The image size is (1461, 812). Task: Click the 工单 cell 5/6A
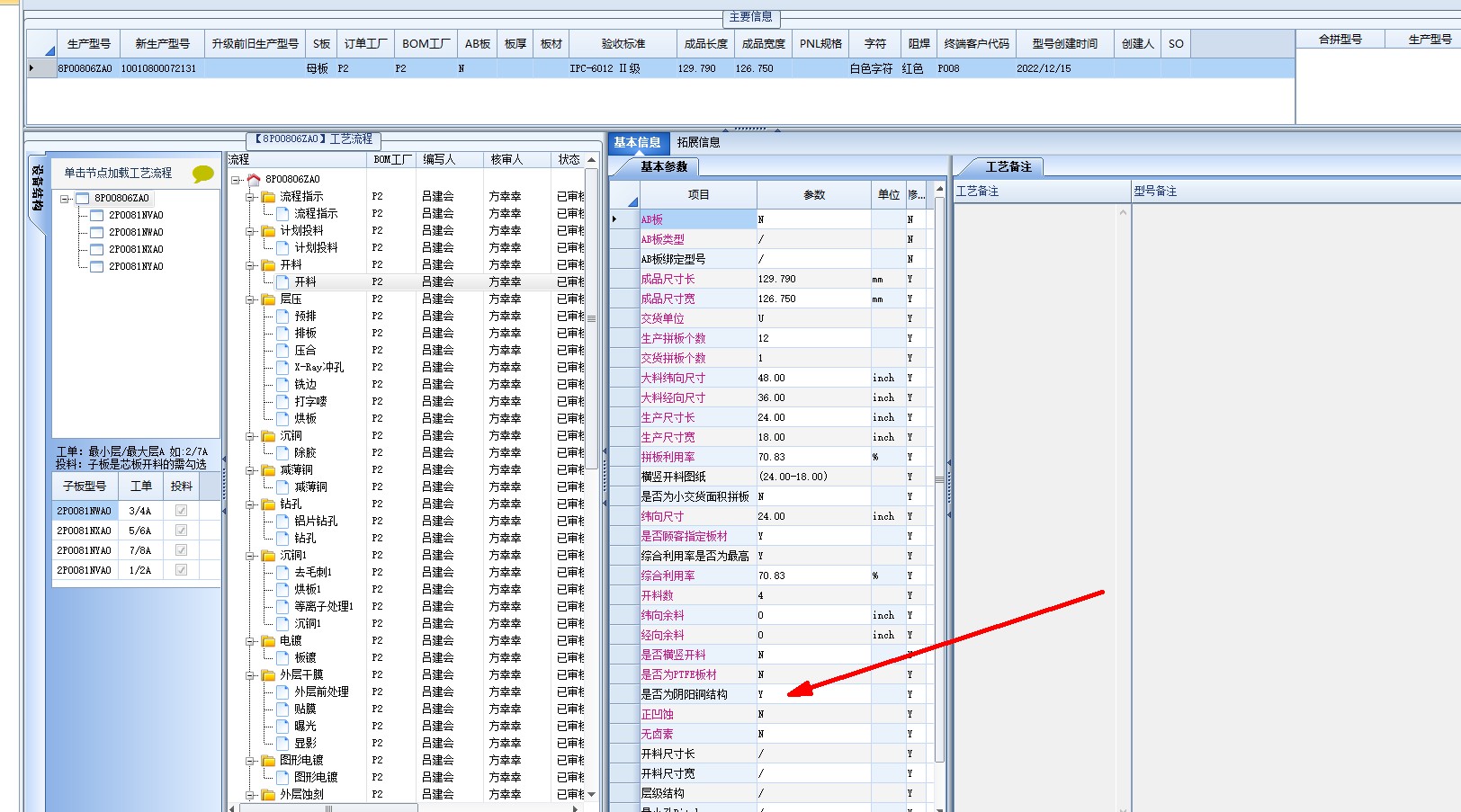tap(140, 531)
